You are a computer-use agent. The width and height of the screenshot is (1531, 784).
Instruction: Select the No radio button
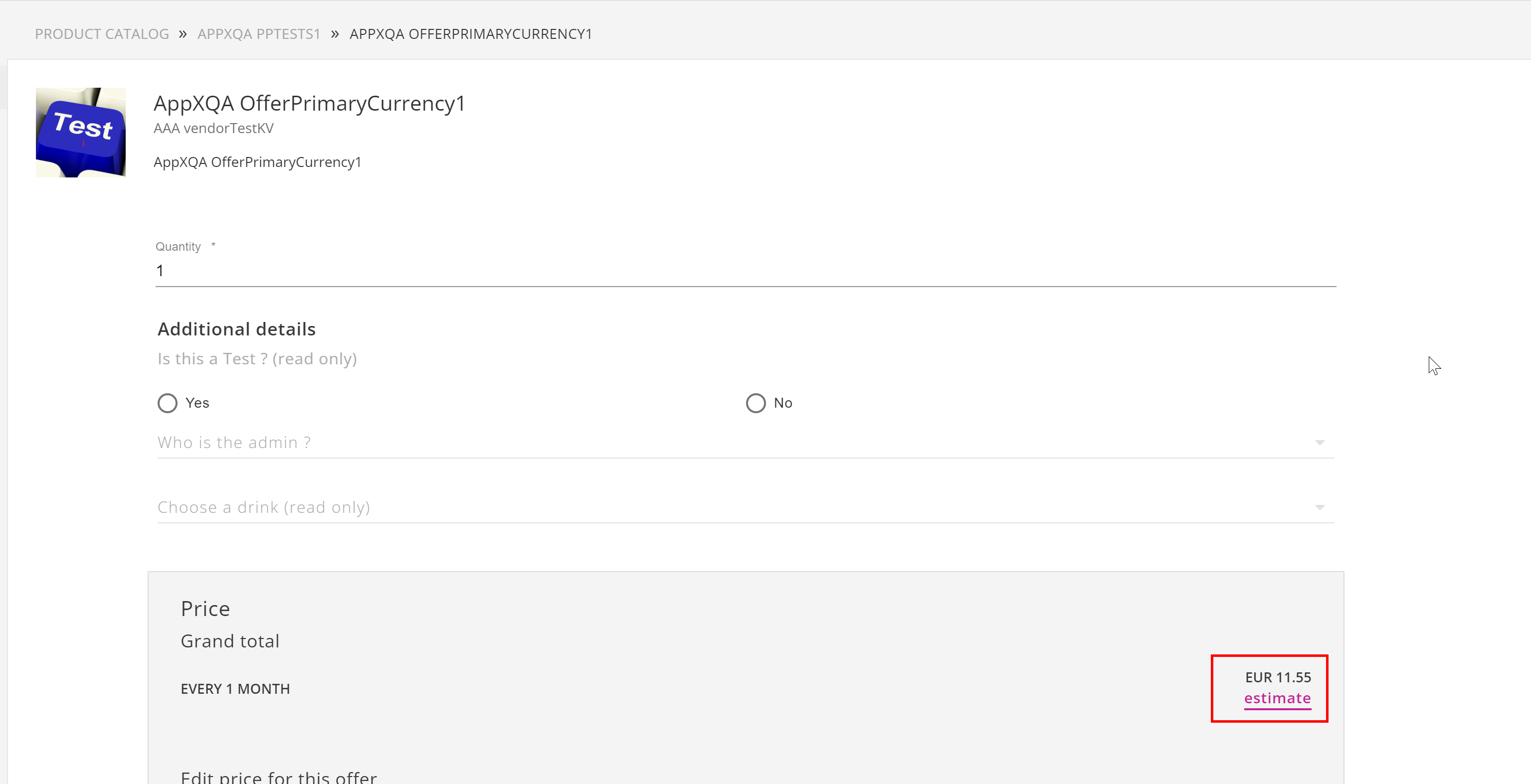756,403
